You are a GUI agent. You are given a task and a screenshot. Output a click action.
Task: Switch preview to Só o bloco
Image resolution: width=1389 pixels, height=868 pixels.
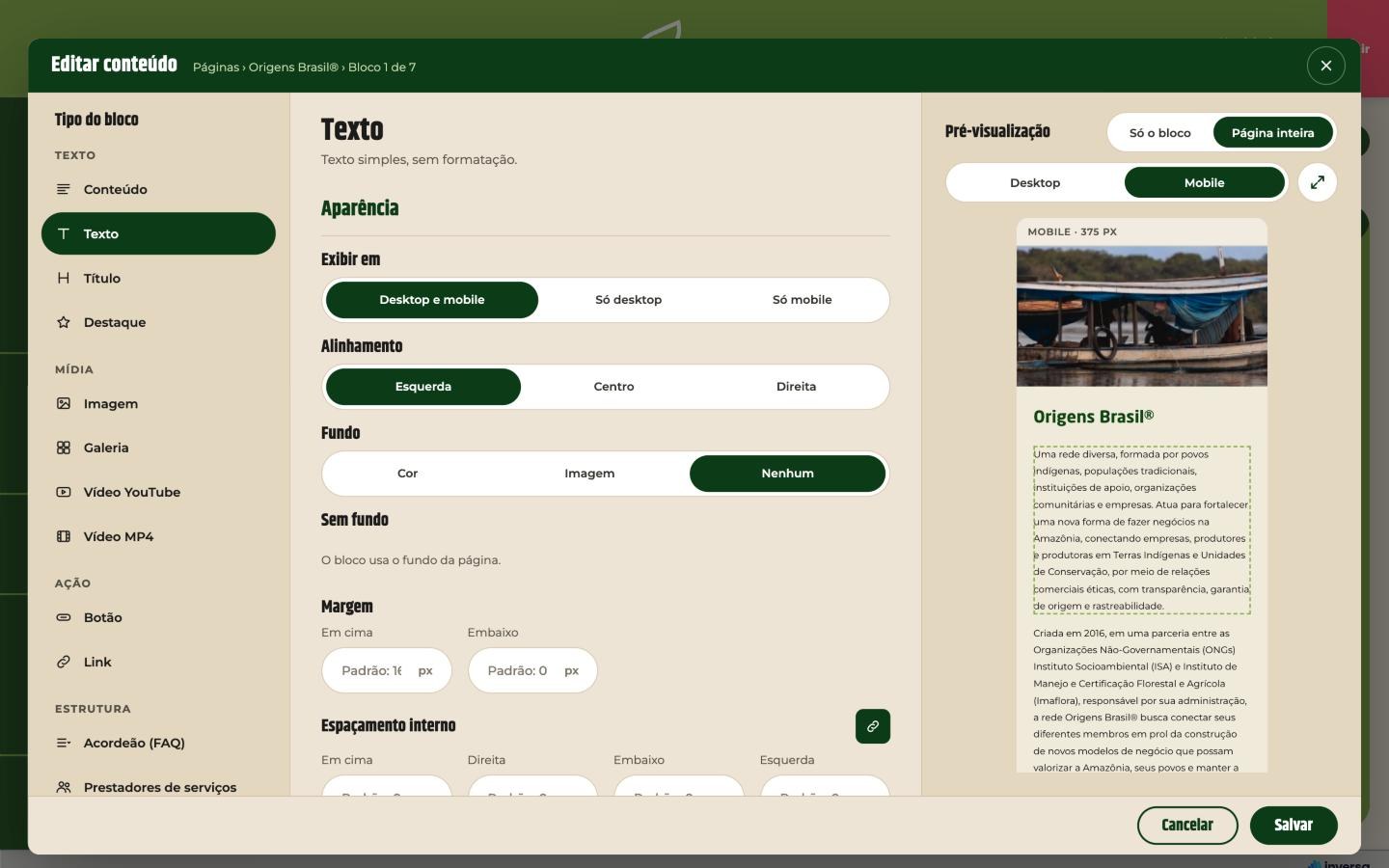coord(1160,133)
